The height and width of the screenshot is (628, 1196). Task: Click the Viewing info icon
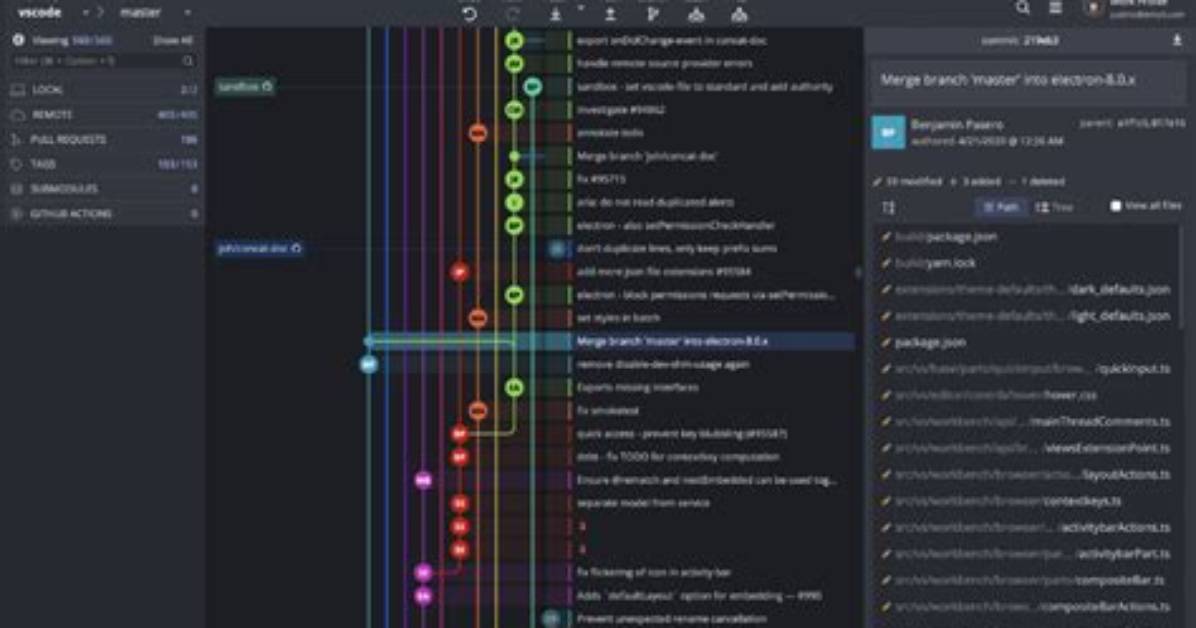18,40
